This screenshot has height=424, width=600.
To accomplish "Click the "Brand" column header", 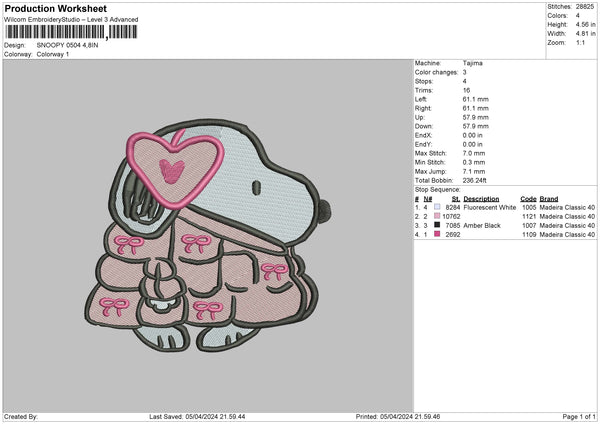I will [549, 199].
